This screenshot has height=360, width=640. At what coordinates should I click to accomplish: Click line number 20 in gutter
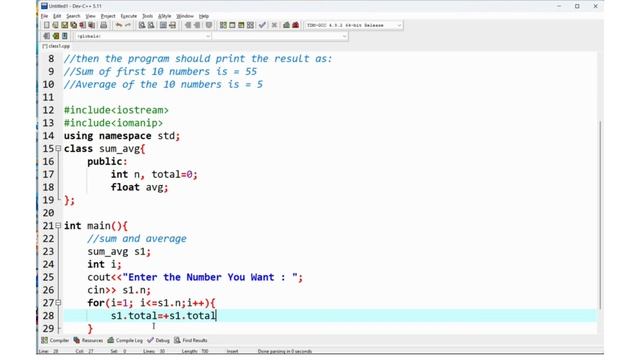48,213
